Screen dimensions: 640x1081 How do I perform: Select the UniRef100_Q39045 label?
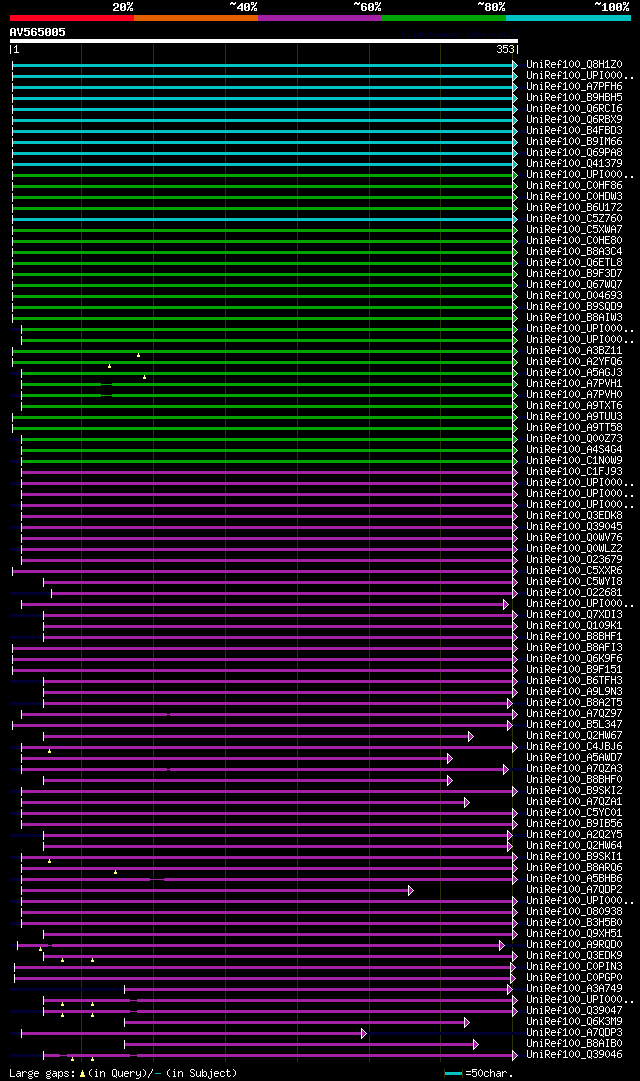(x=574, y=528)
